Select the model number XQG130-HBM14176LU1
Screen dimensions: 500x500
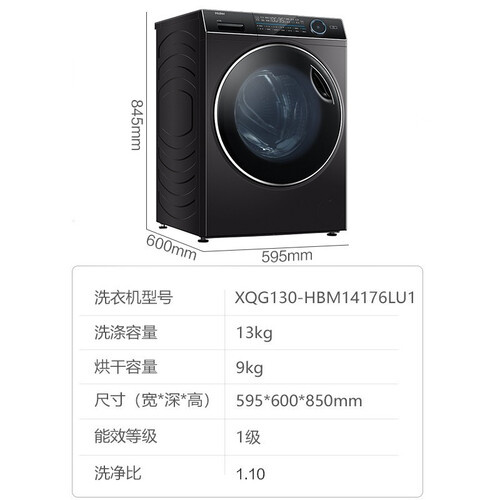(x=325, y=297)
